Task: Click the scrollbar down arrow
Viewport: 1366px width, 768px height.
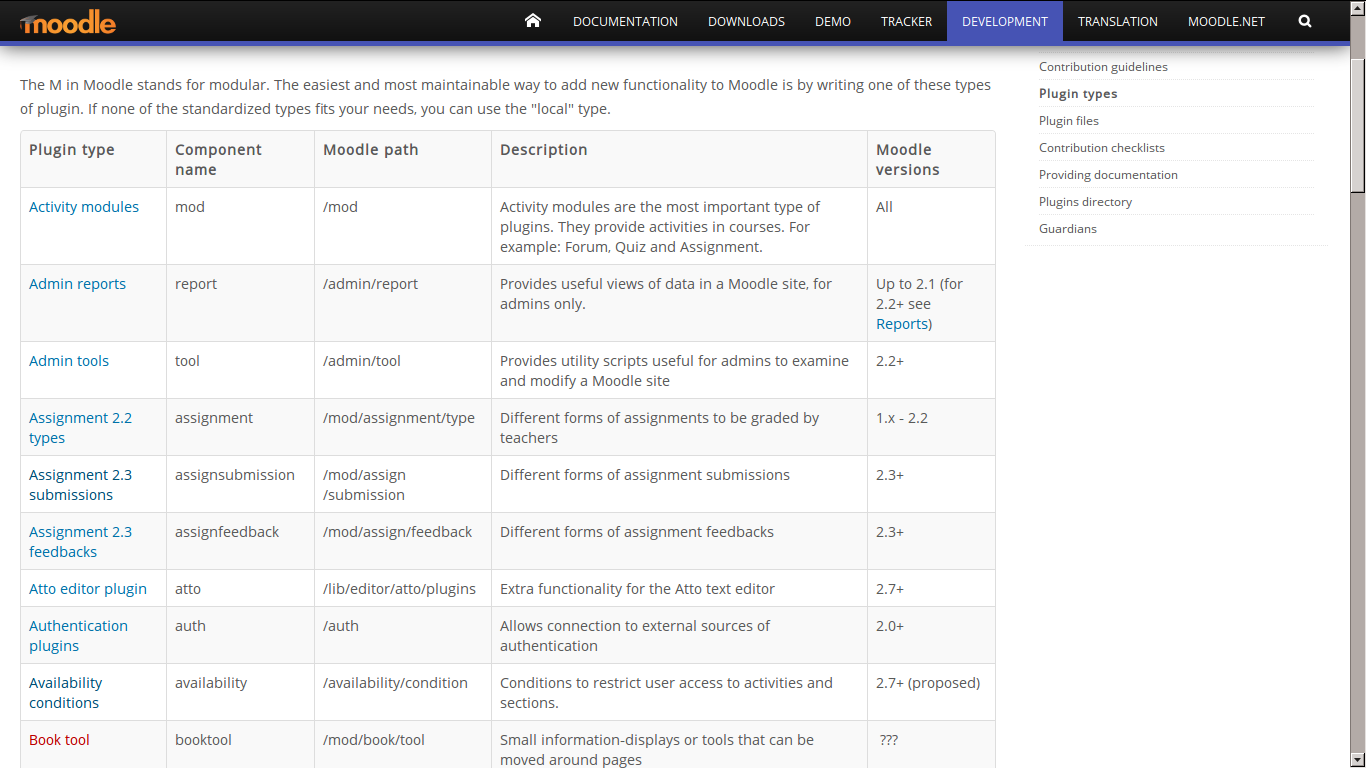Action: pos(1358,760)
